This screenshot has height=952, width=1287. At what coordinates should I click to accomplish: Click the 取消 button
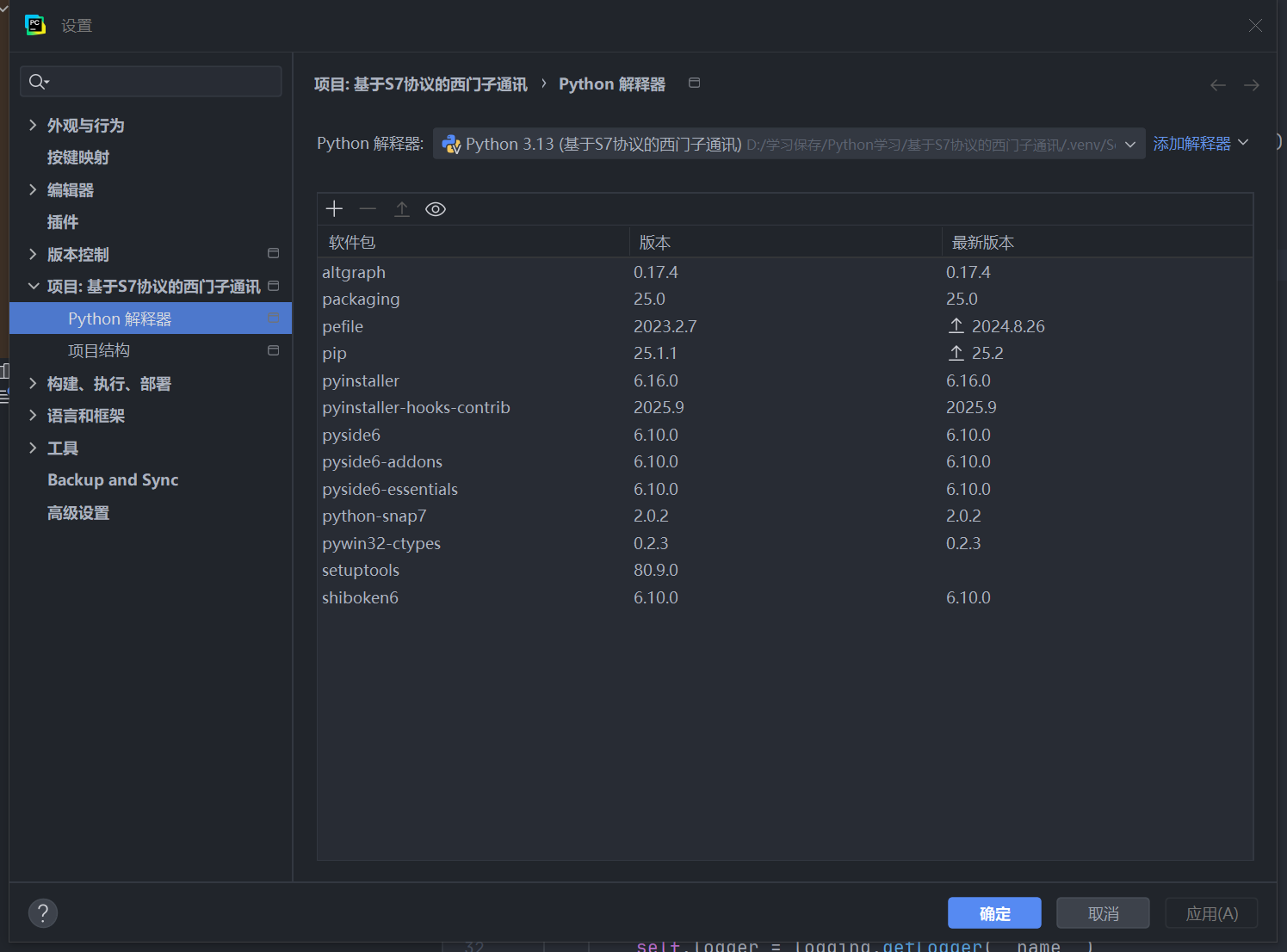pos(1103,913)
